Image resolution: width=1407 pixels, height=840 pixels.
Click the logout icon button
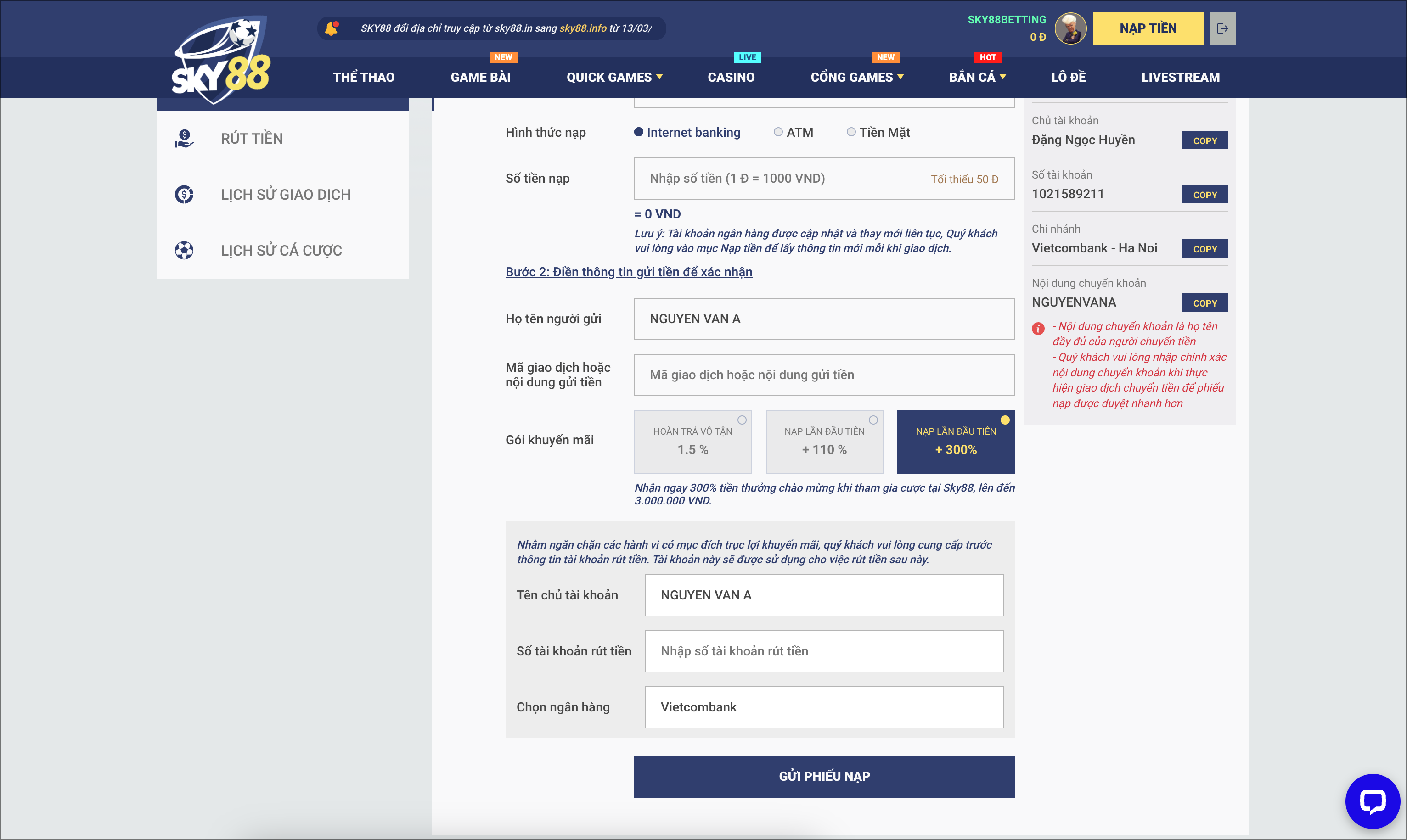tap(1222, 28)
